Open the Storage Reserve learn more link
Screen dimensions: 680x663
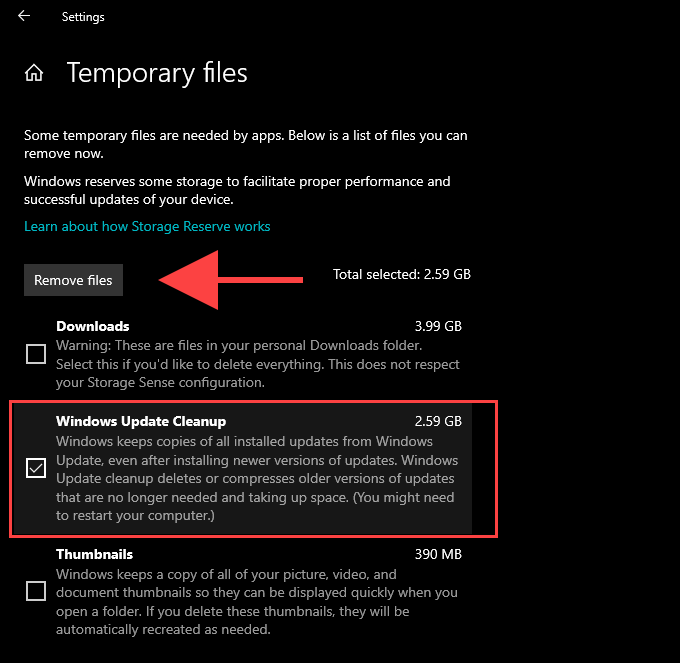(147, 226)
